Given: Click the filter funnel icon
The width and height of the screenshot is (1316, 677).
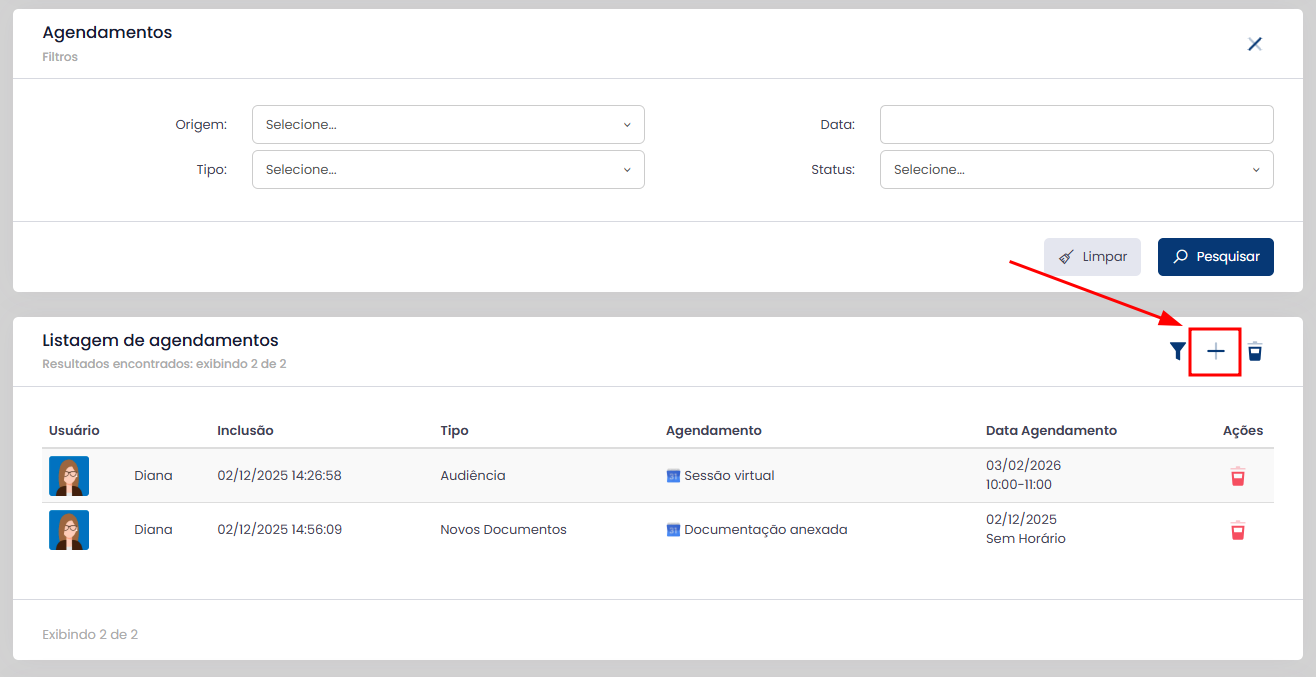Looking at the screenshot, I should point(1178,351).
